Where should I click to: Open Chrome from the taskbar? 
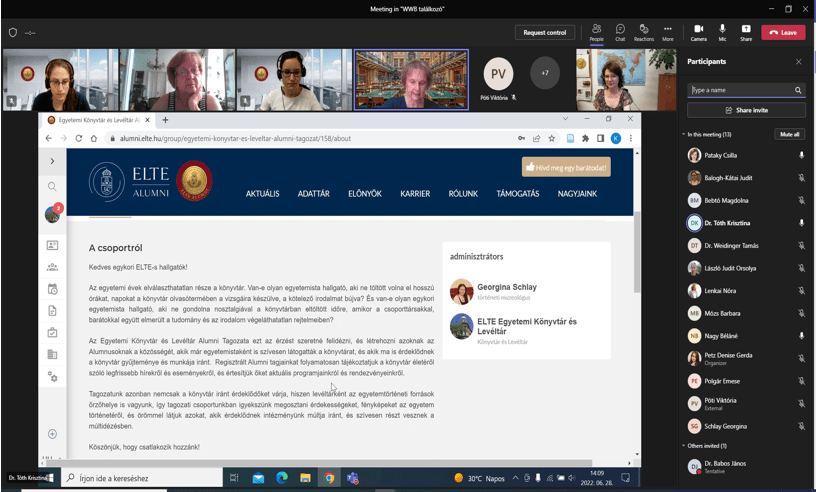(x=329, y=478)
